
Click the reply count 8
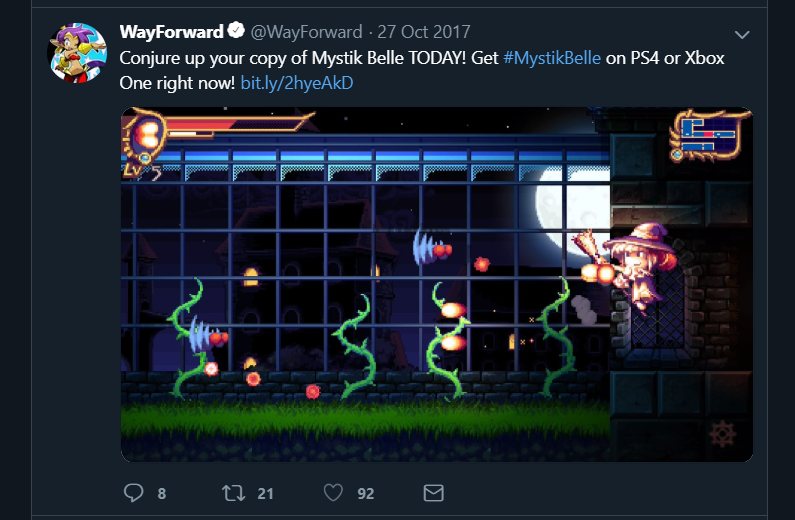tap(162, 493)
